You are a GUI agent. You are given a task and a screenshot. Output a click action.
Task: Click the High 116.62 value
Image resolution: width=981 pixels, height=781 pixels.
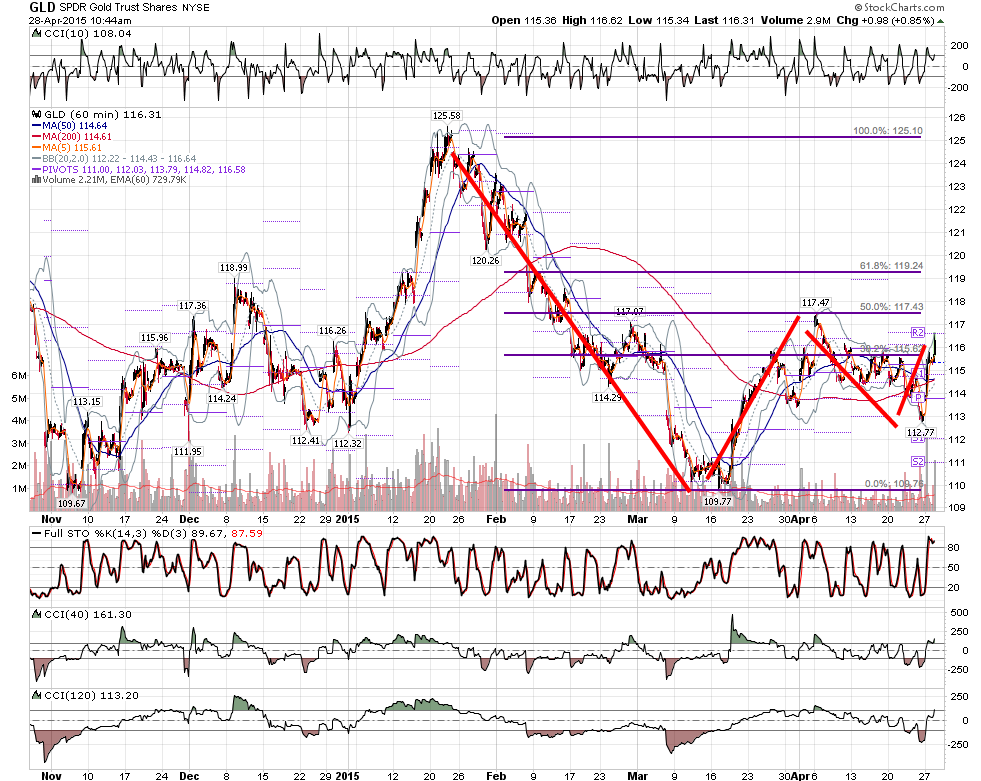(592, 21)
